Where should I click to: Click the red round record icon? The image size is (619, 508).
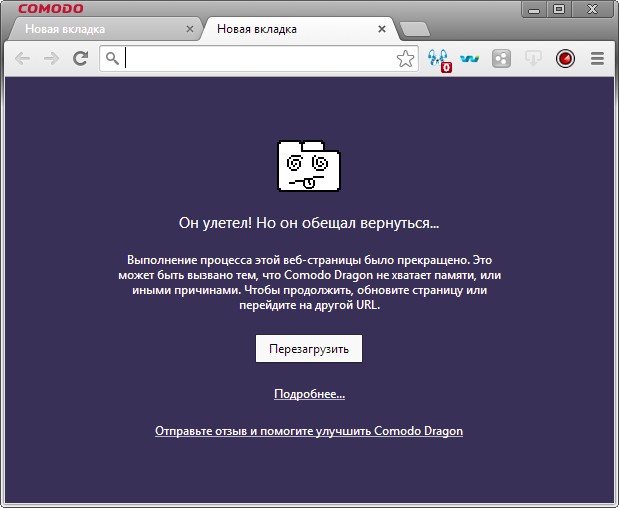click(565, 59)
